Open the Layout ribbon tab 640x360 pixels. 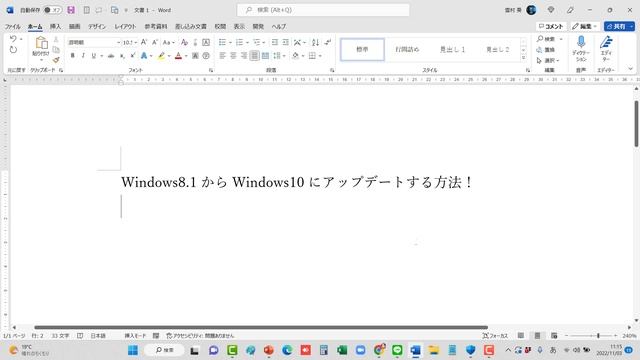coord(125,27)
